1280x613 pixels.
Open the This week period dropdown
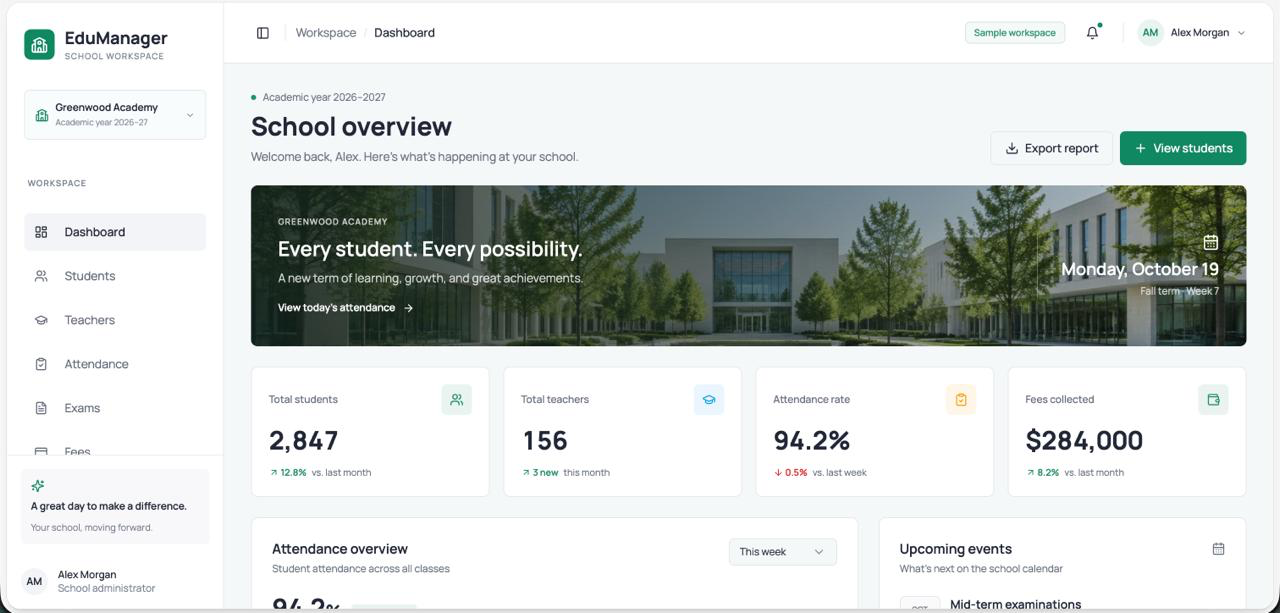(x=783, y=552)
